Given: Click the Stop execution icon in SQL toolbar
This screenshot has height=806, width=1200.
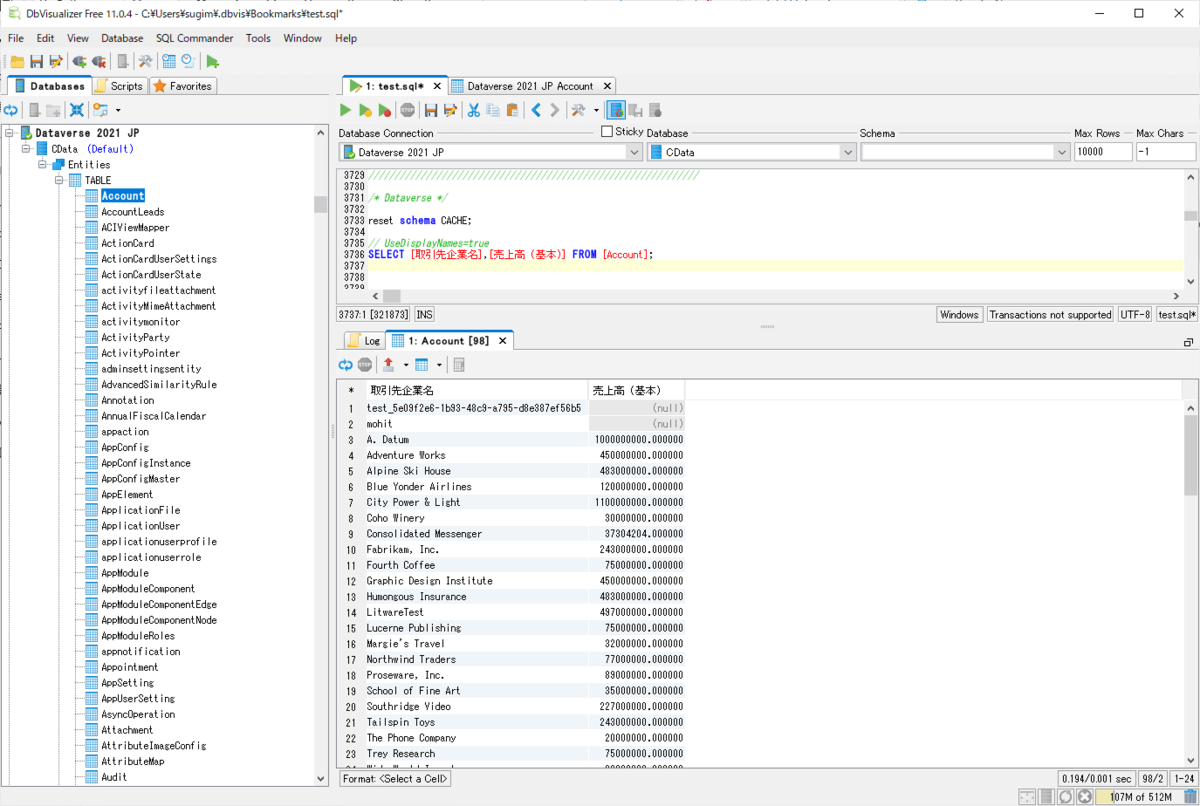Looking at the screenshot, I should coord(408,110).
